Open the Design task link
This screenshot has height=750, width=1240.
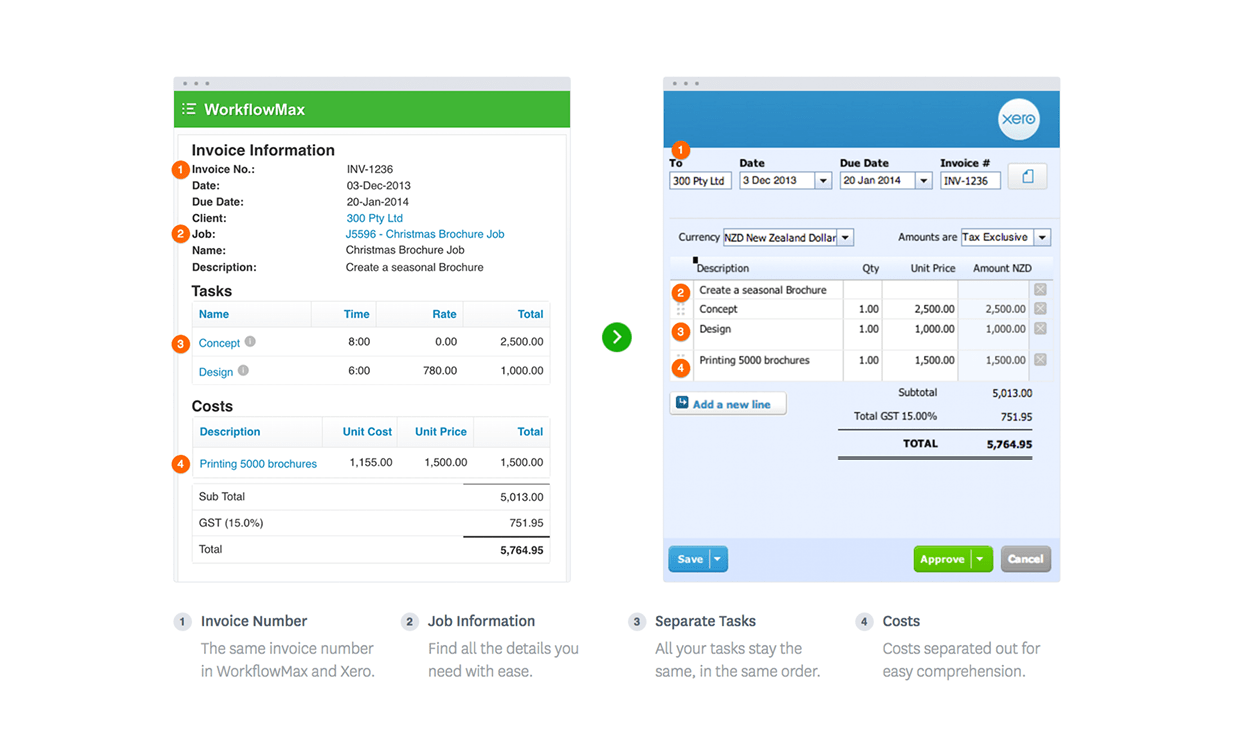tap(216, 372)
